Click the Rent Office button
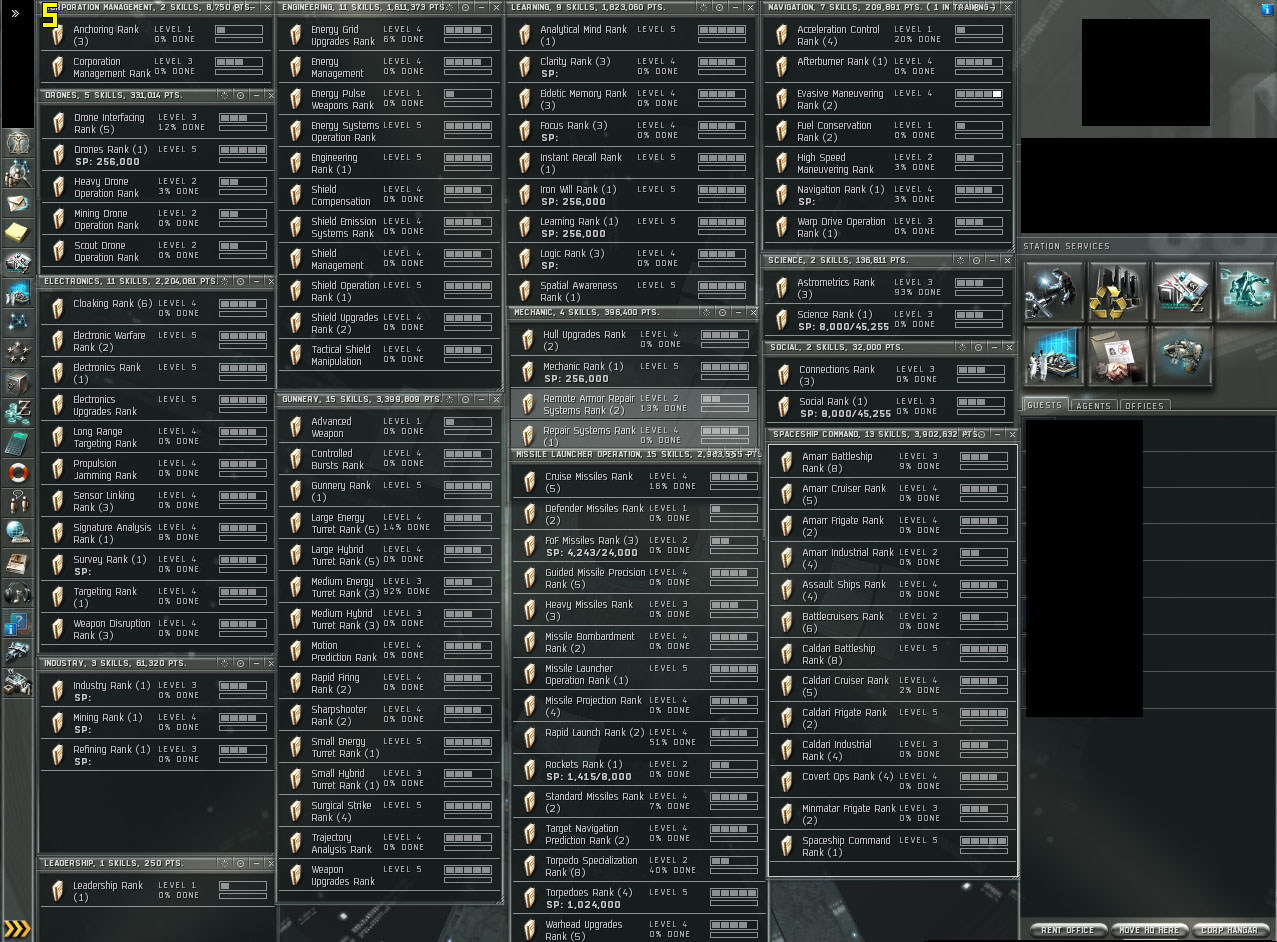This screenshot has width=1277, height=942. [x=1068, y=930]
